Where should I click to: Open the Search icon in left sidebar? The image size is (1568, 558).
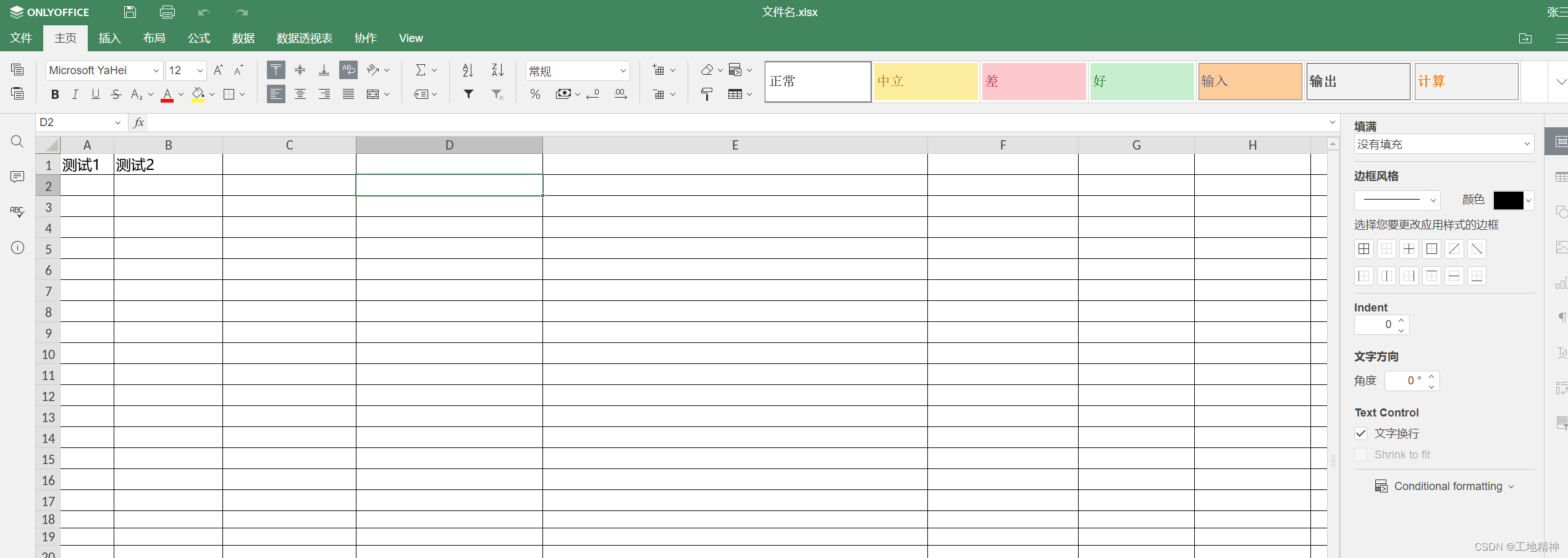(17, 142)
